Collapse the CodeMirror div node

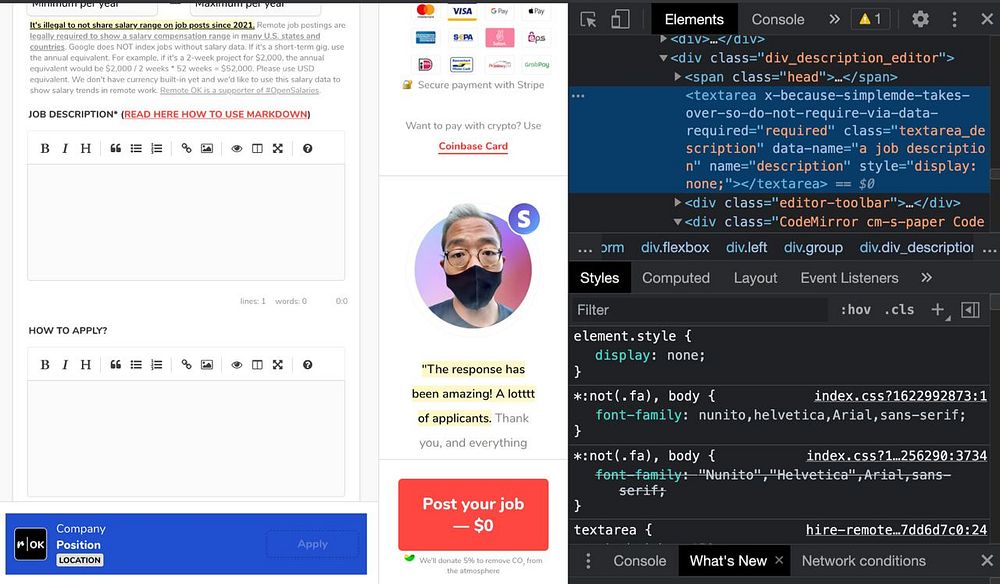point(678,222)
